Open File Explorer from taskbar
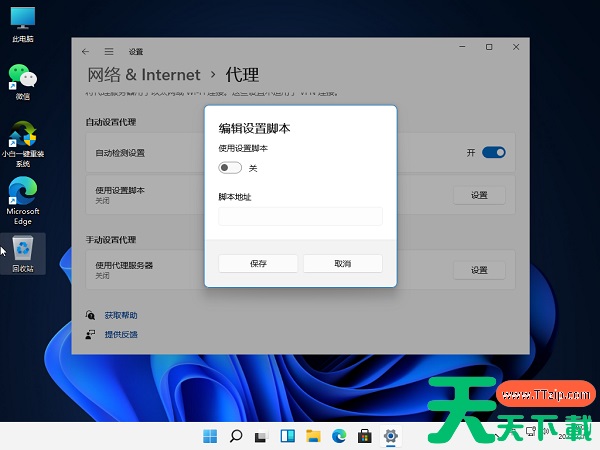This screenshot has width=600, height=450. [x=313, y=436]
